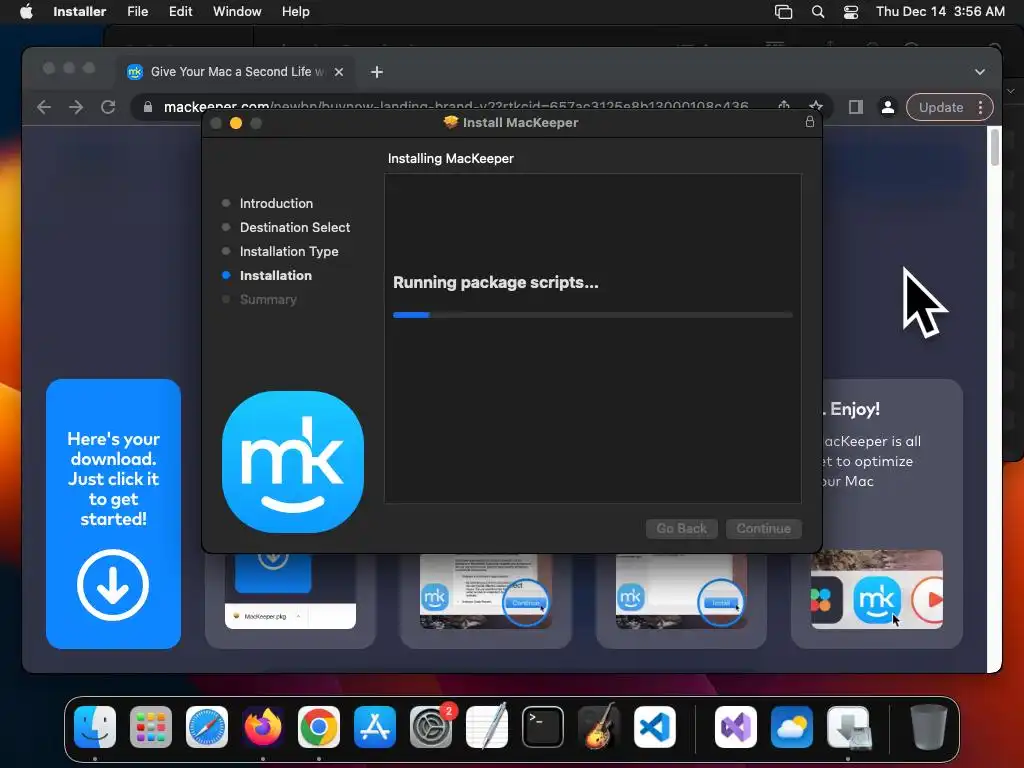Click the Continue step screenshot thumbnail

485,592
